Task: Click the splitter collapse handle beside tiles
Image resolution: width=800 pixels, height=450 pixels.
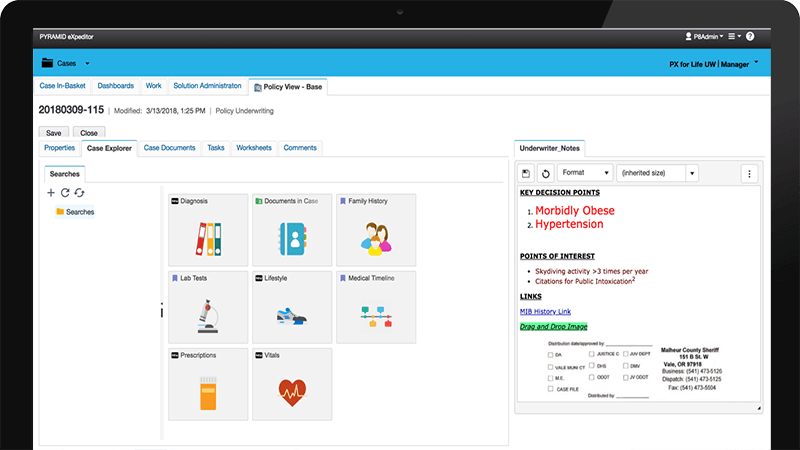Action: 162,310
